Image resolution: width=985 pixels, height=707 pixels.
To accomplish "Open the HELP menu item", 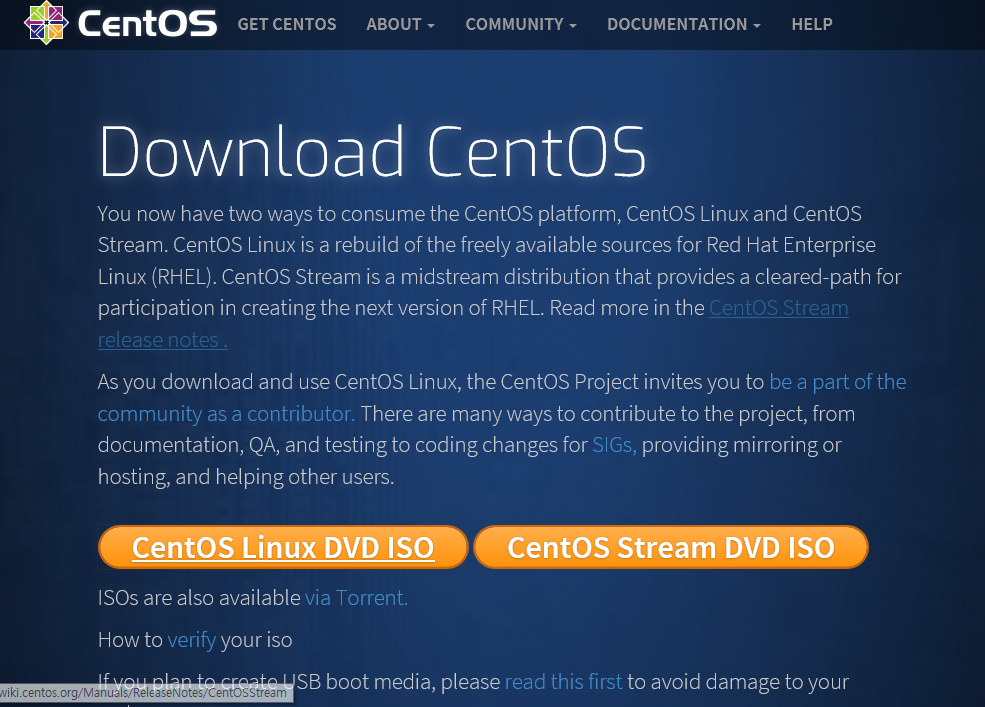I will [812, 25].
